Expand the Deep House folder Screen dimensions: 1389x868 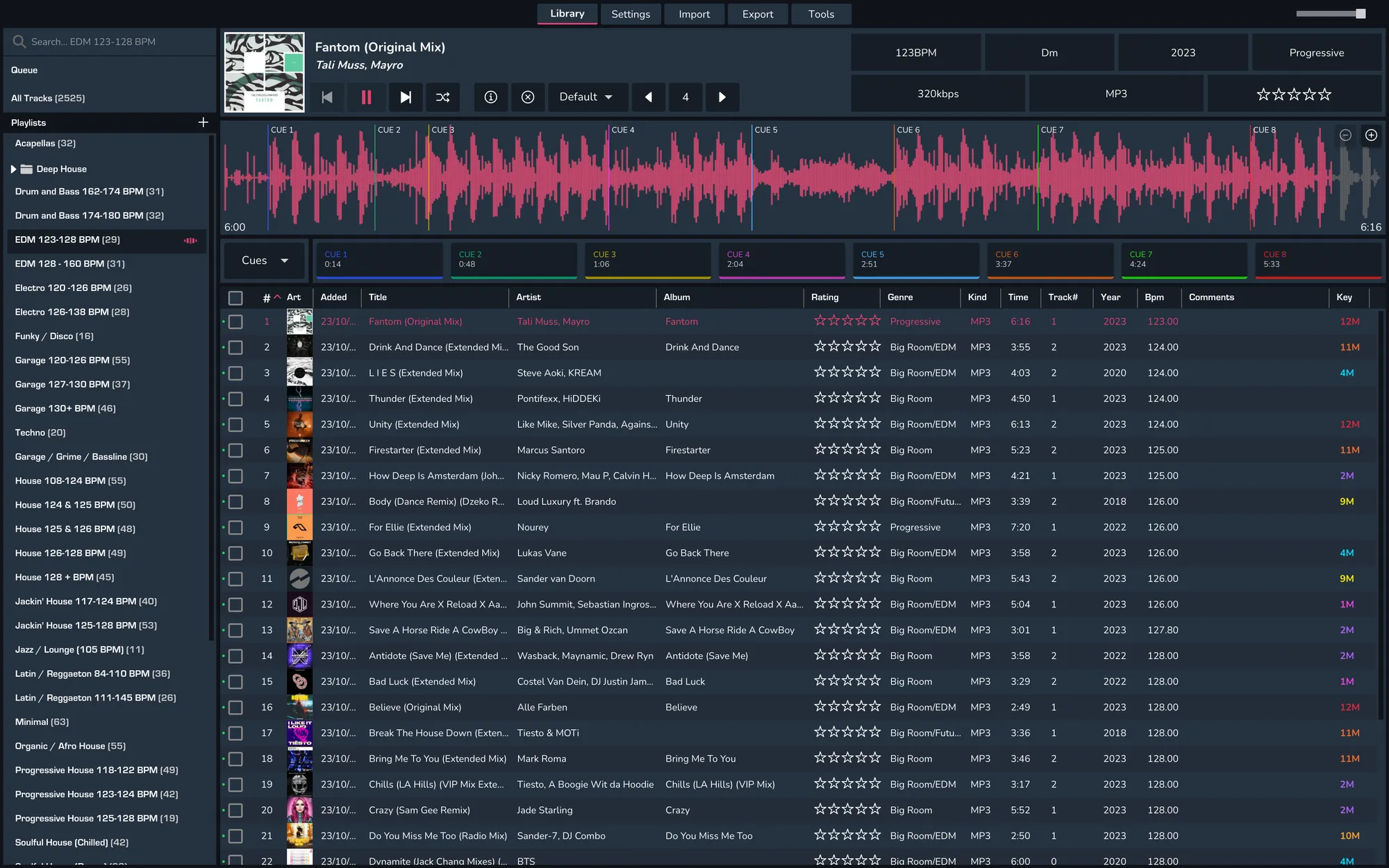[13, 169]
